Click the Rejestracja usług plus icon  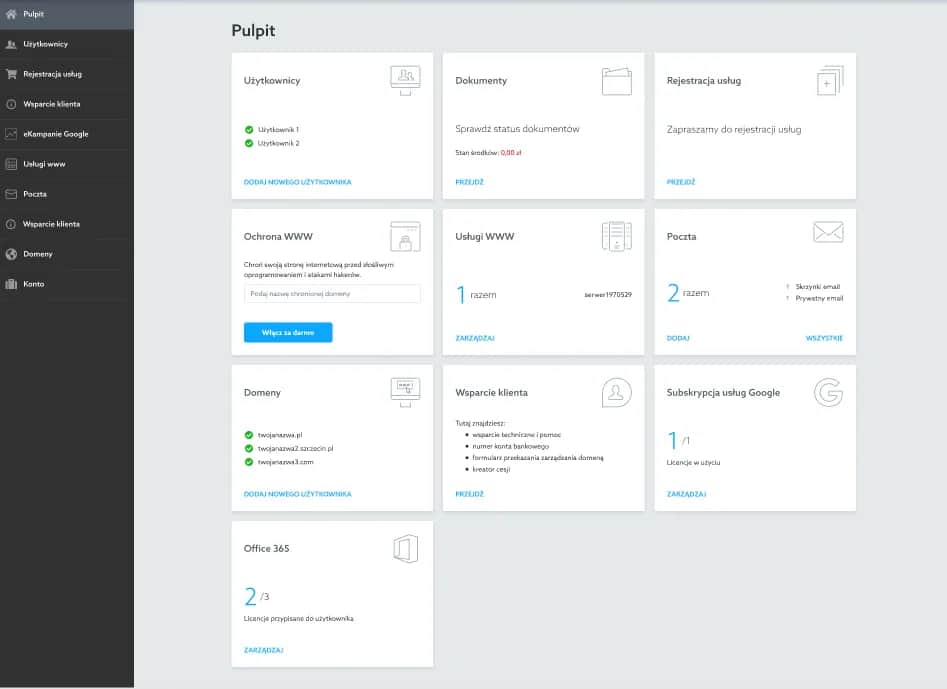829,81
